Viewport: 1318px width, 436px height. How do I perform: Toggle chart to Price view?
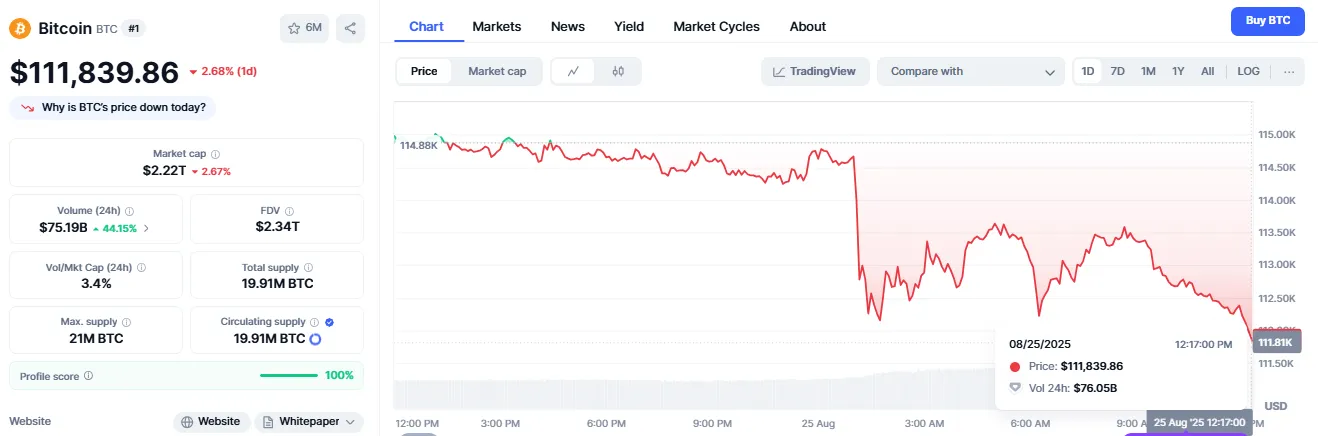[x=424, y=71]
